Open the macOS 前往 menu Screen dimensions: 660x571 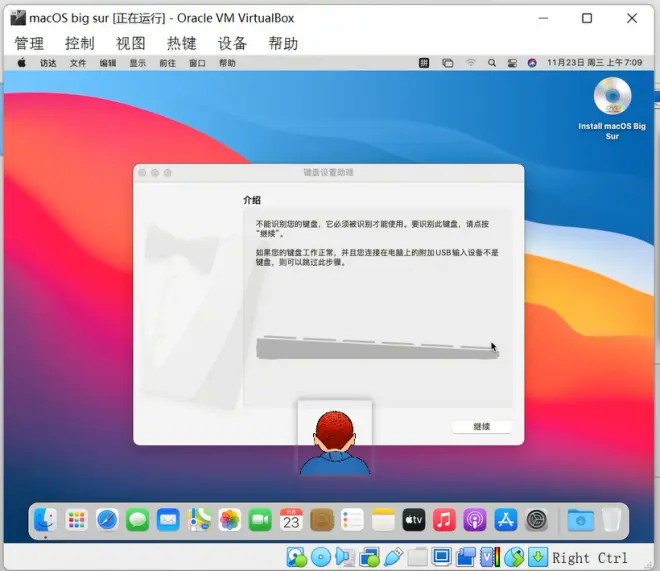coord(168,63)
